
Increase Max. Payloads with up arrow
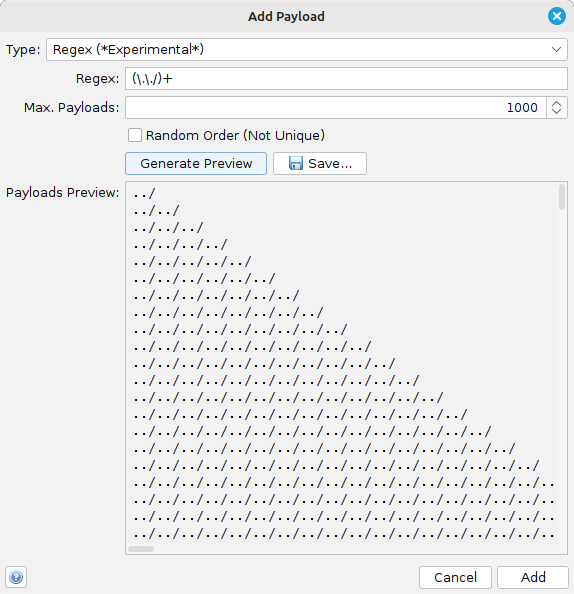click(x=557, y=103)
